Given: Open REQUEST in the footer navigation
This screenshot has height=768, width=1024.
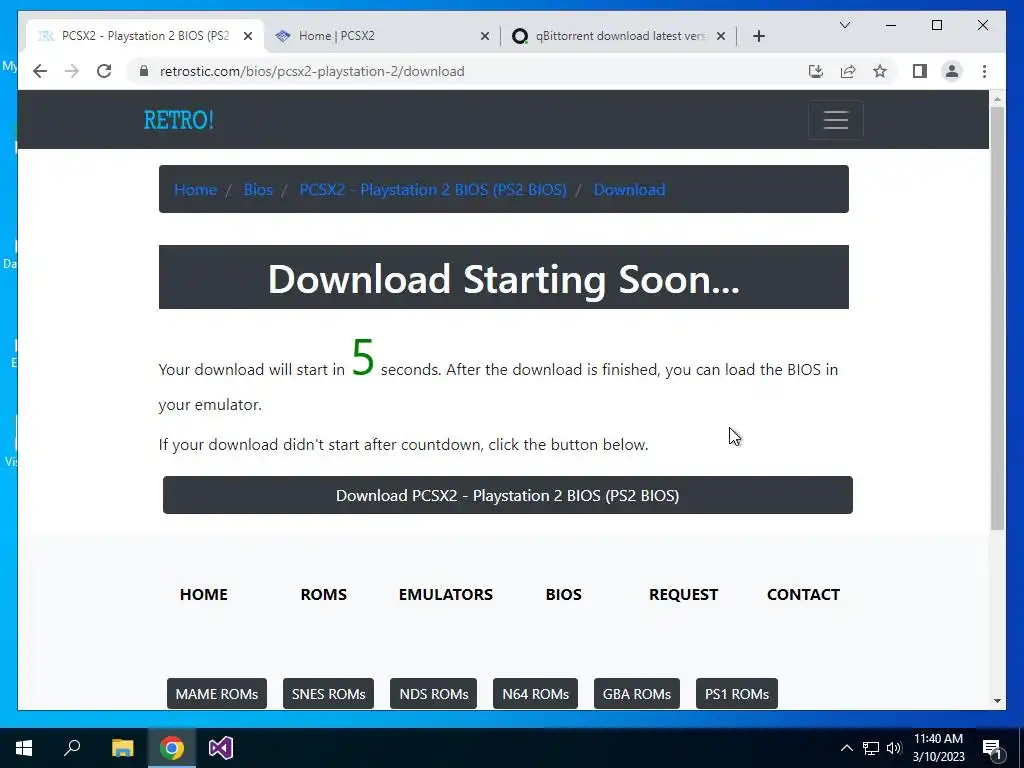Looking at the screenshot, I should tap(683, 594).
